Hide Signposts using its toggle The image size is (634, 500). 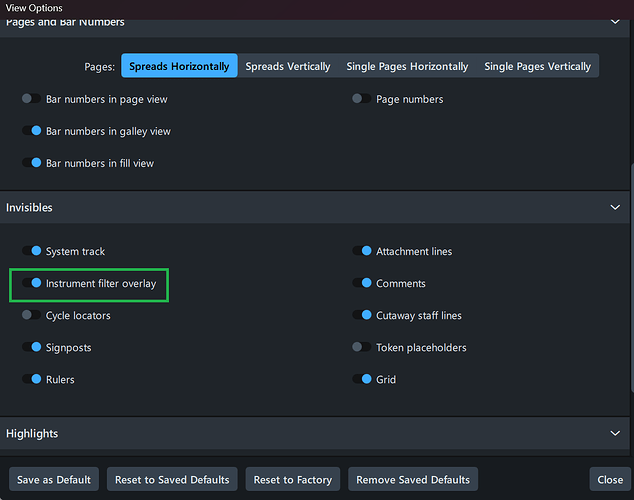(32, 347)
